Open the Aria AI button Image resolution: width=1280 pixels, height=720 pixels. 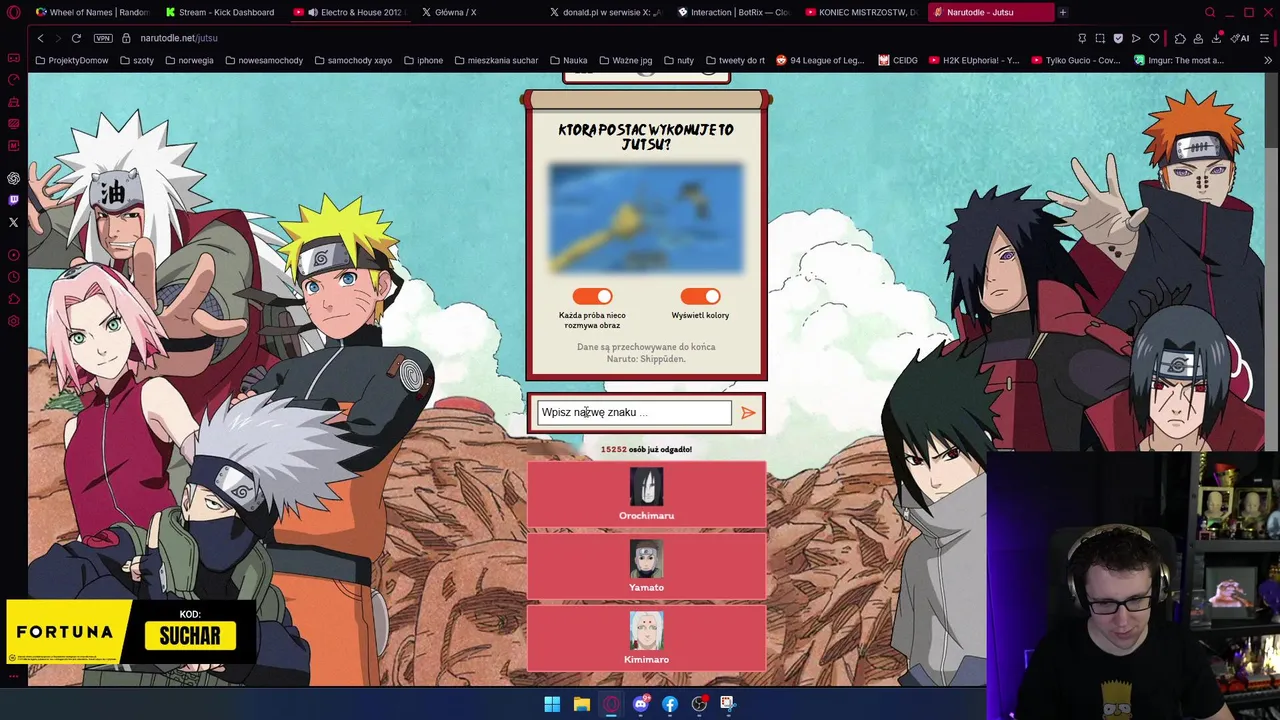[1240, 38]
